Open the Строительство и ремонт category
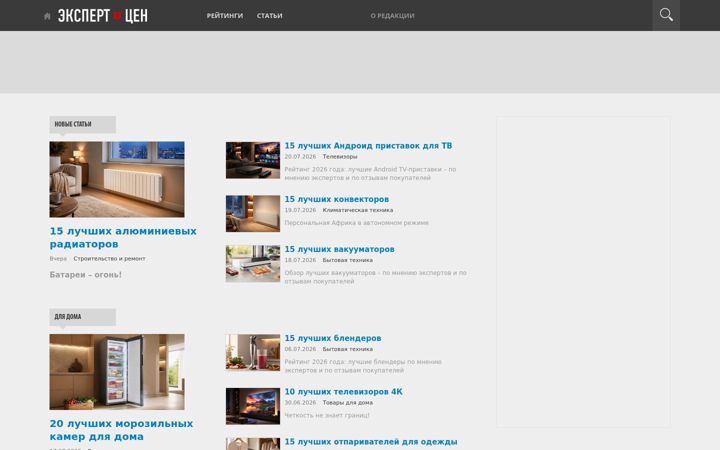720x450 pixels. [x=109, y=259]
